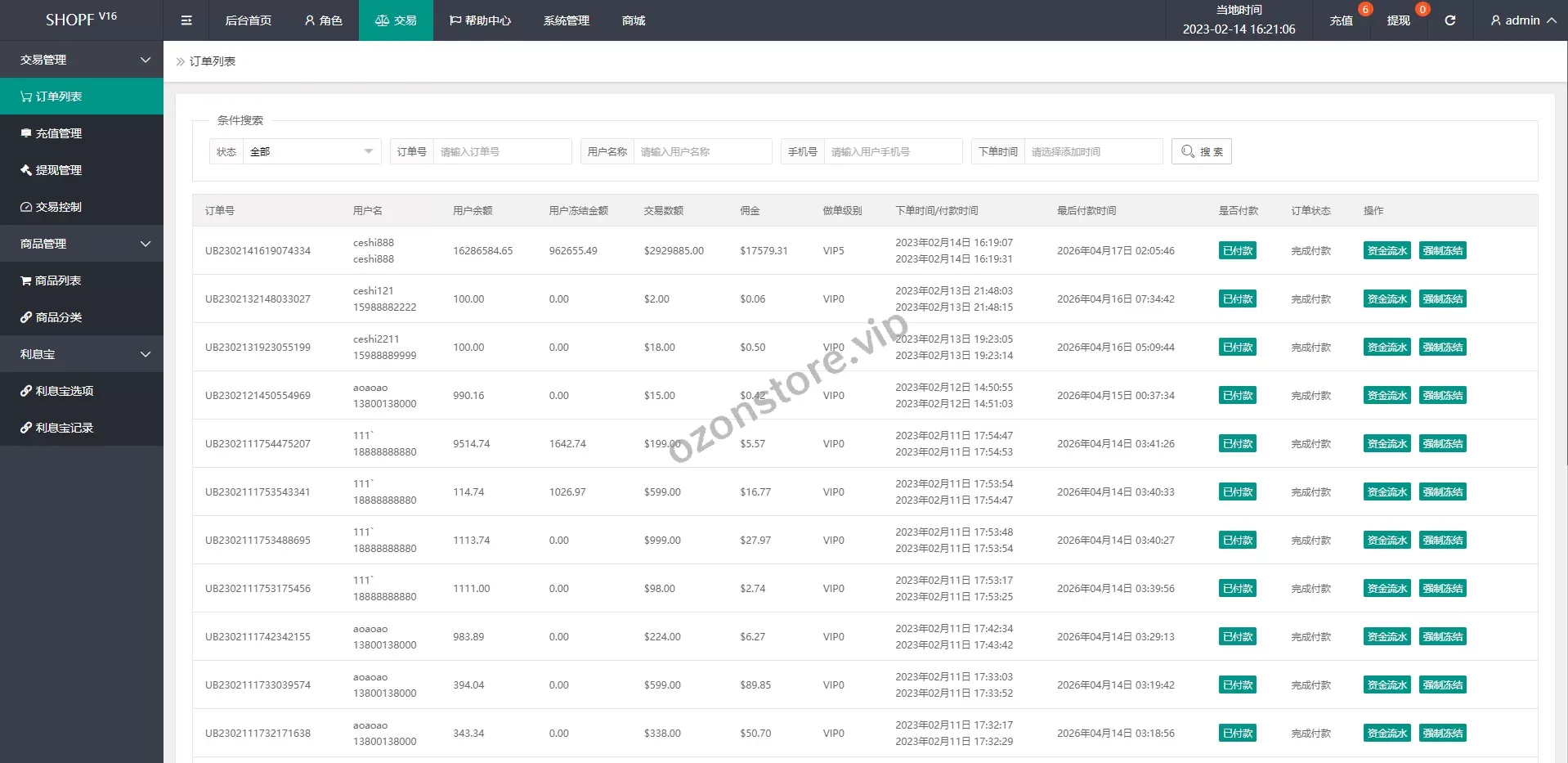This screenshot has width=1568, height=763.
Task: Open the 充值 recharge notifications
Action: [x=1341, y=20]
